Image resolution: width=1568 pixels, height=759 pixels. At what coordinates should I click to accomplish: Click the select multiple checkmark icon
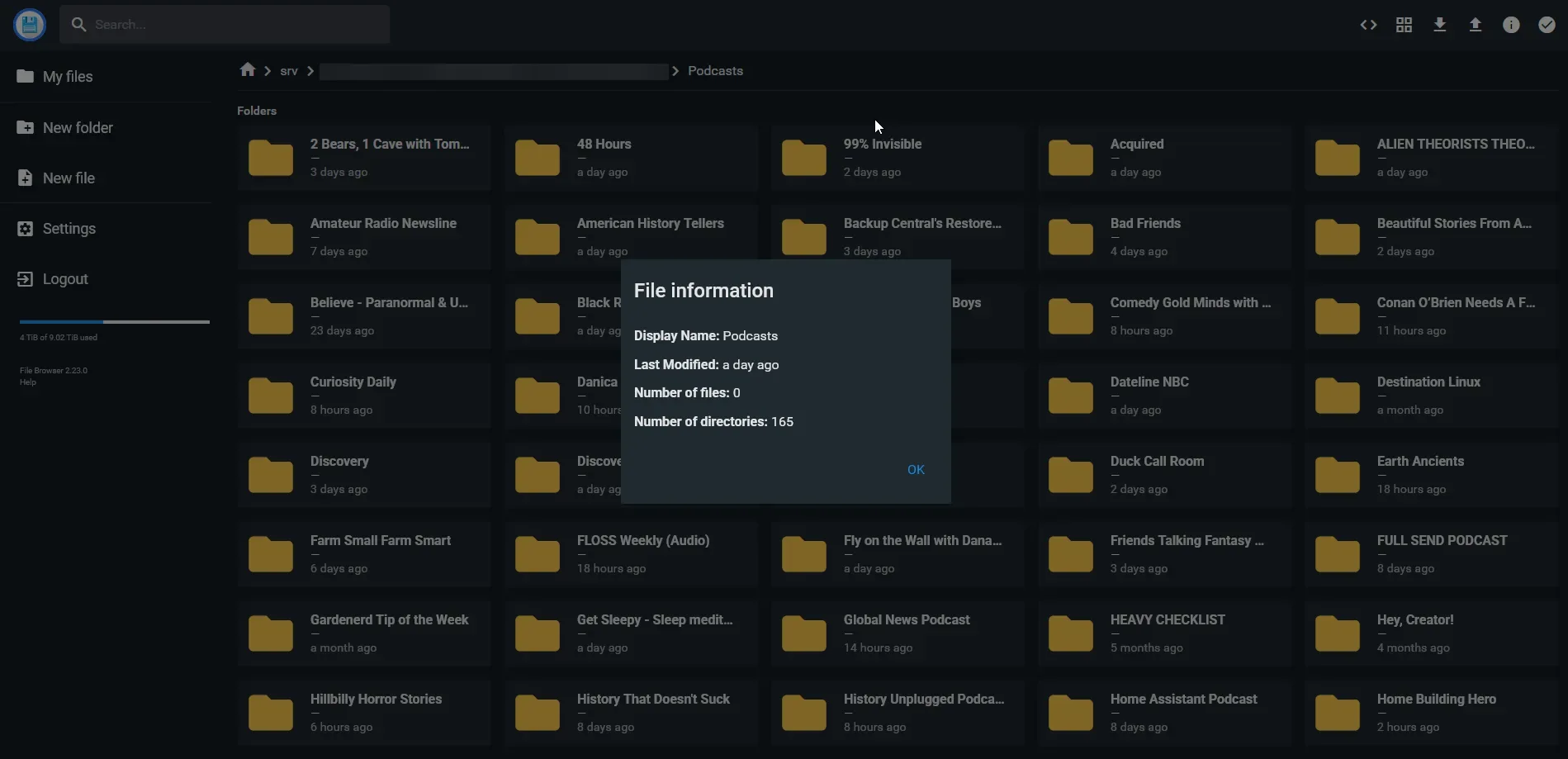[1547, 25]
